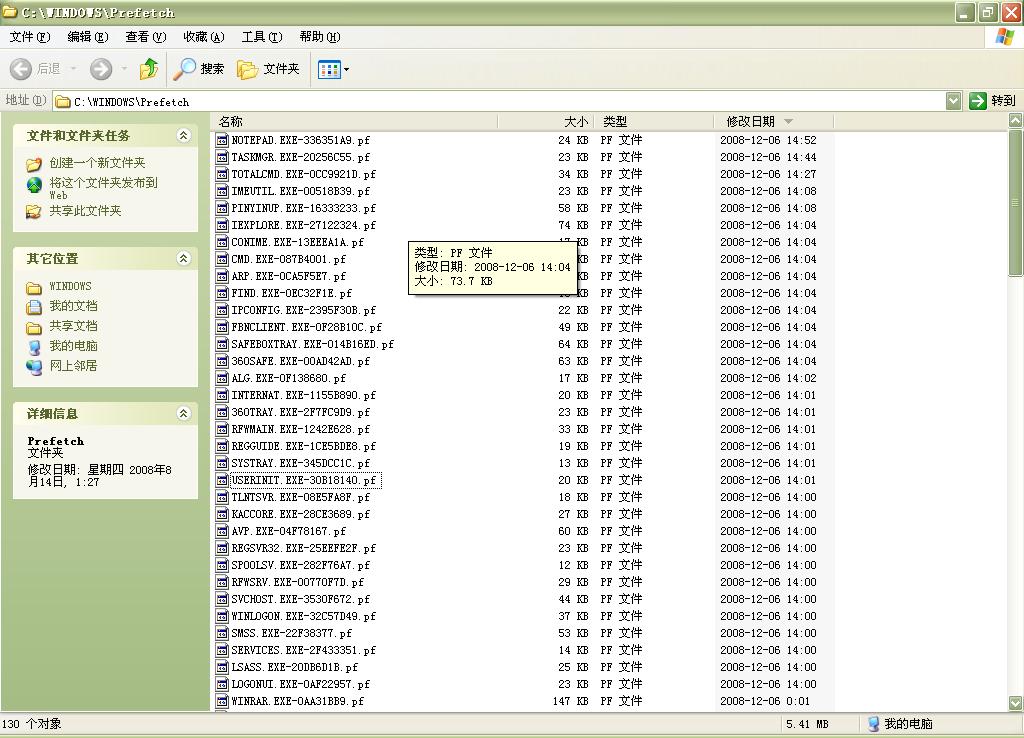Click 创建一个新文件夹 link

click(97, 163)
